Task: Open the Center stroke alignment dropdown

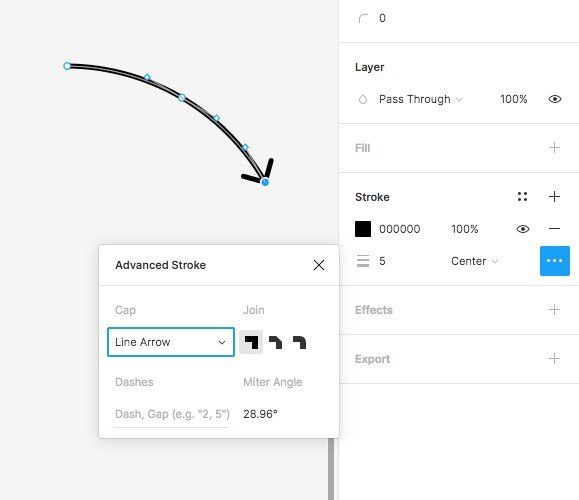Action: [x=474, y=261]
